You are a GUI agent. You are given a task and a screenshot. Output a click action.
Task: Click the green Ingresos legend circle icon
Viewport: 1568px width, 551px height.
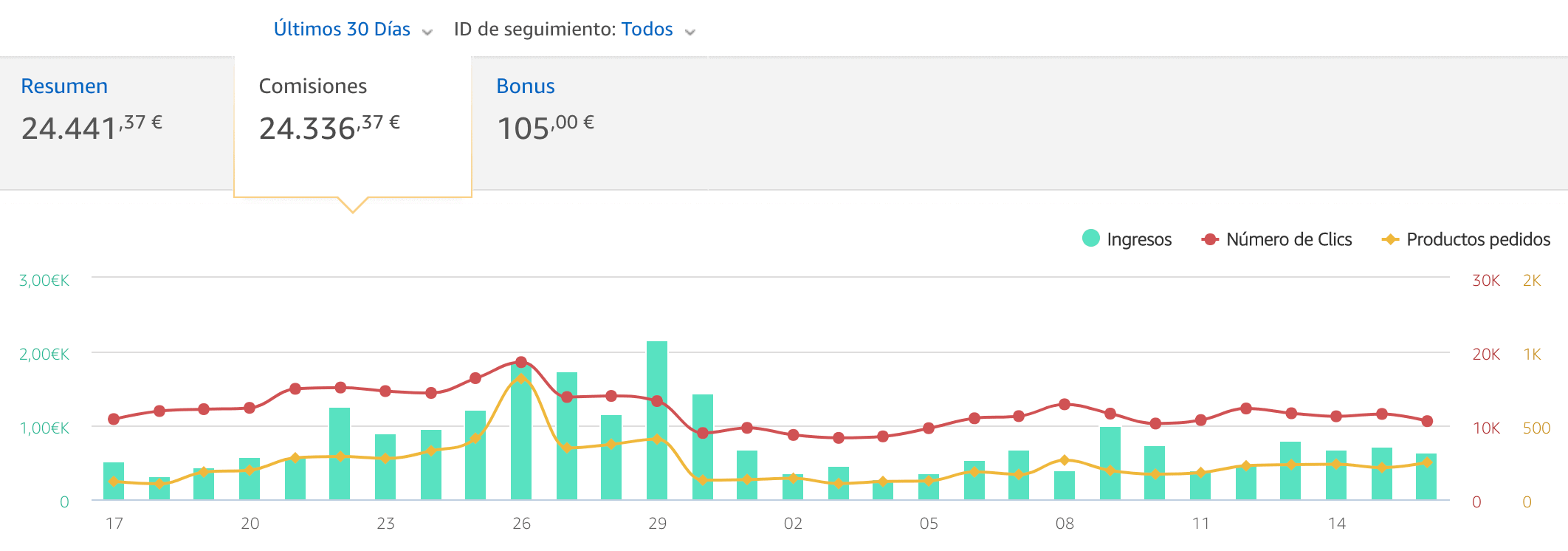click(1091, 238)
